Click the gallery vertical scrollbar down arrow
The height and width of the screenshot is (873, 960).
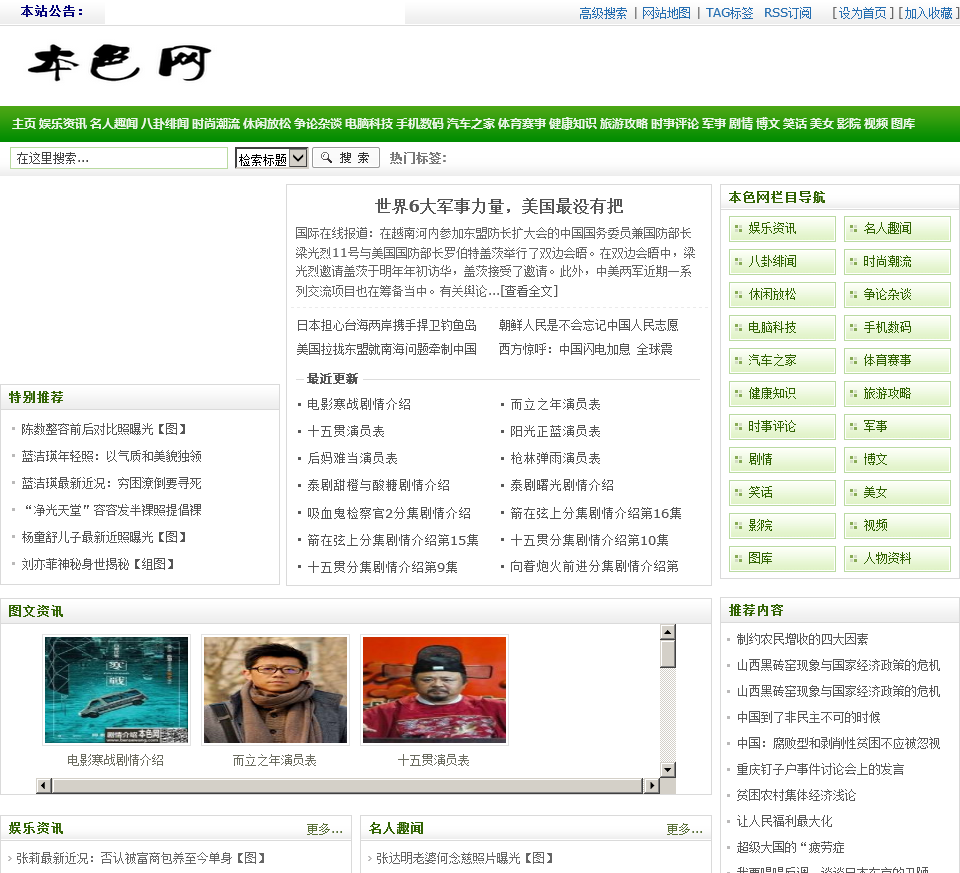point(668,770)
